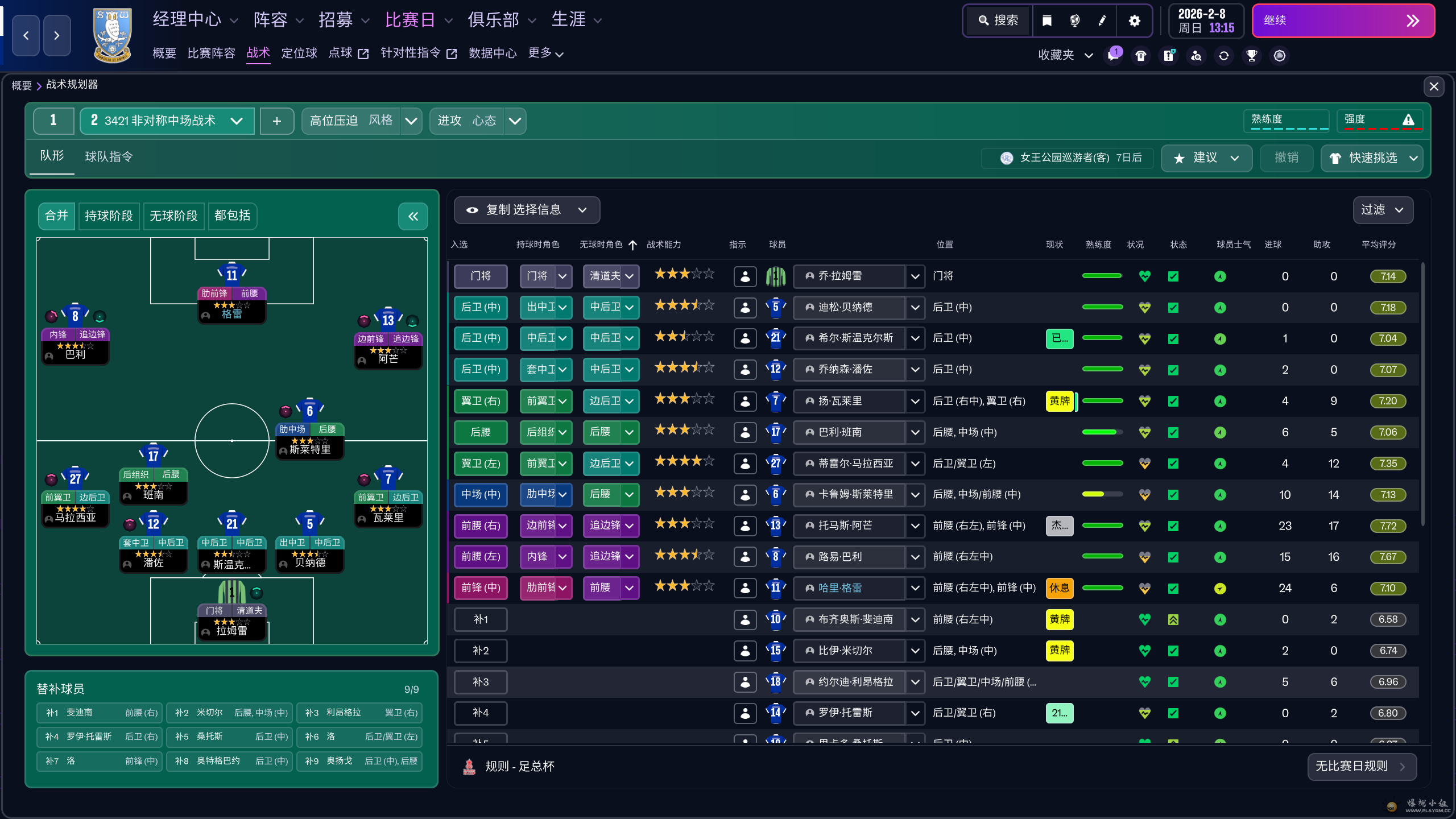Image resolution: width=1456 pixels, height=819 pixels.
Task: Open the 定位球 submenu item
Action: [x=299, y=53]
